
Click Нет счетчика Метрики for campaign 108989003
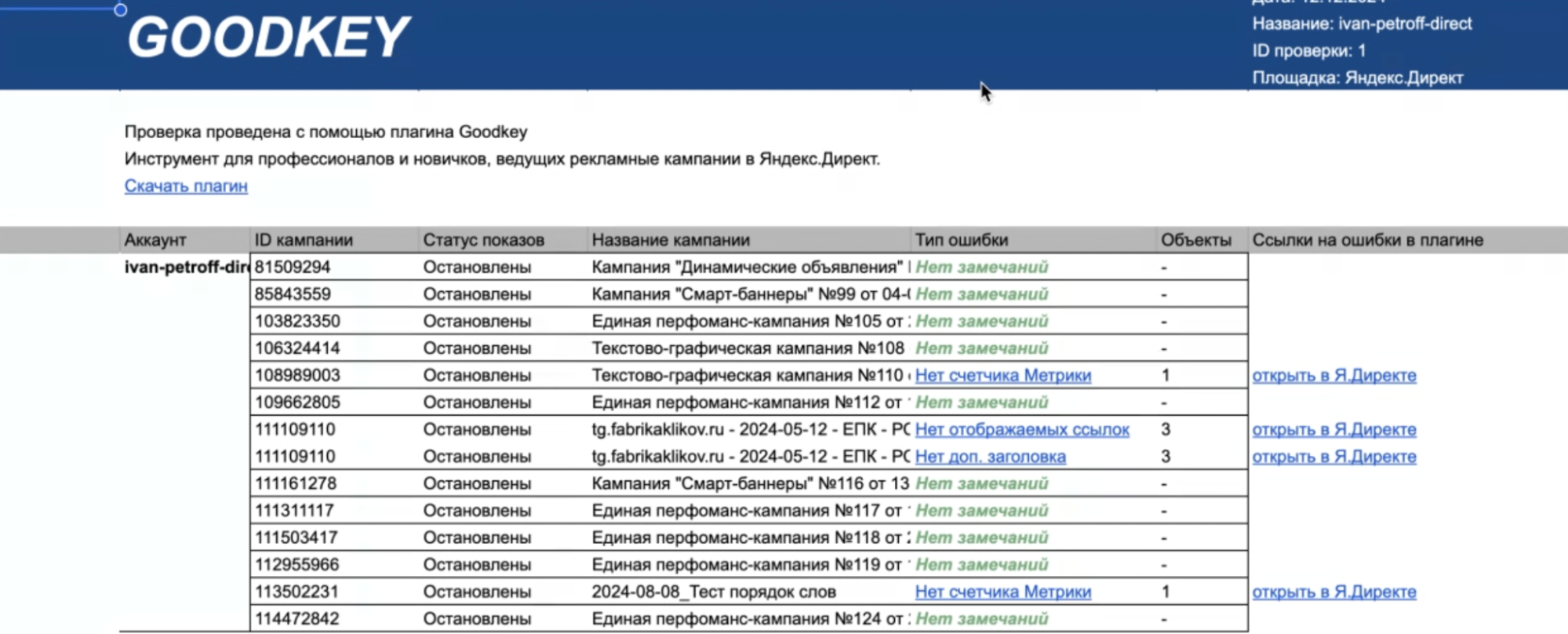1002,375
